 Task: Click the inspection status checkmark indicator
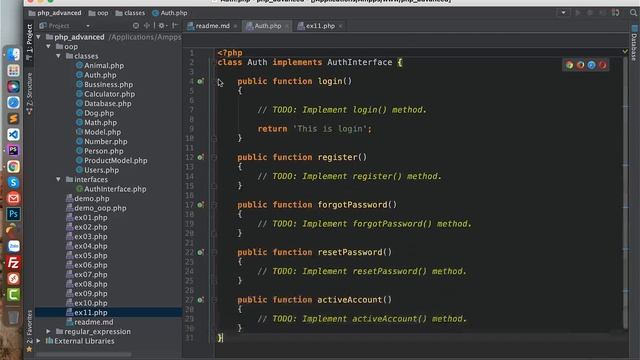625,51
